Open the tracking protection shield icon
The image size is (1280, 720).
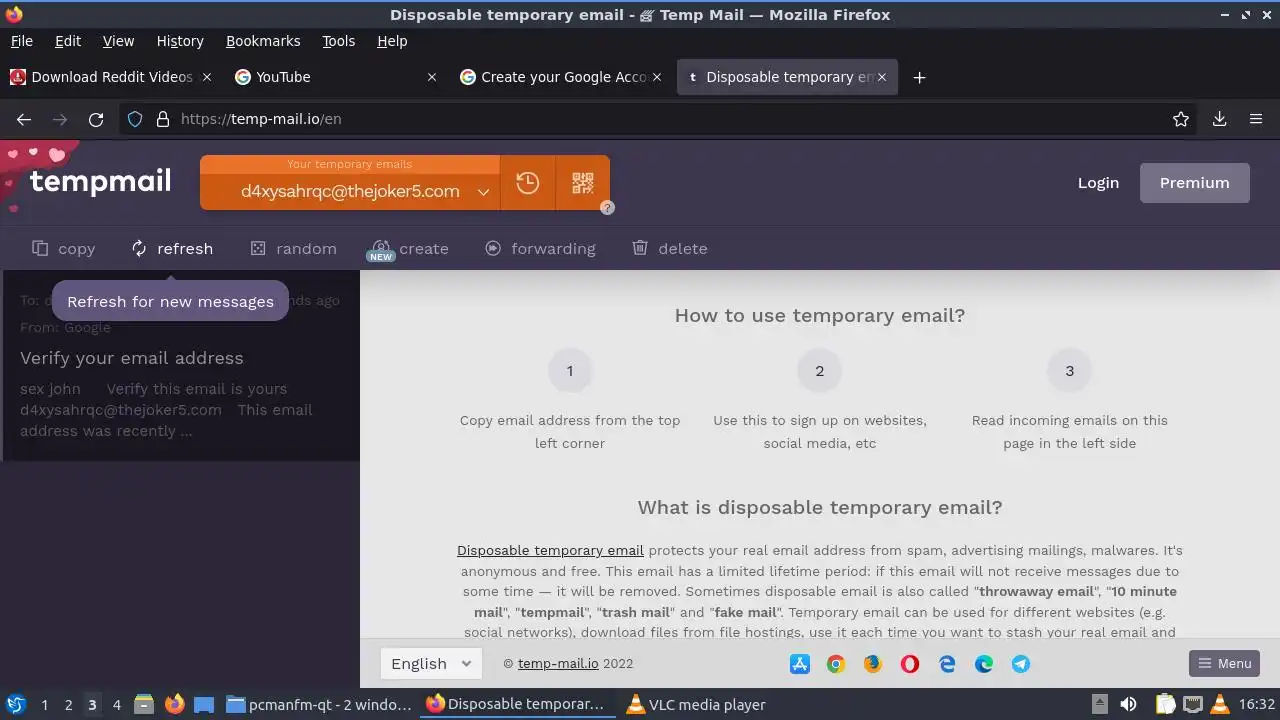135,119
